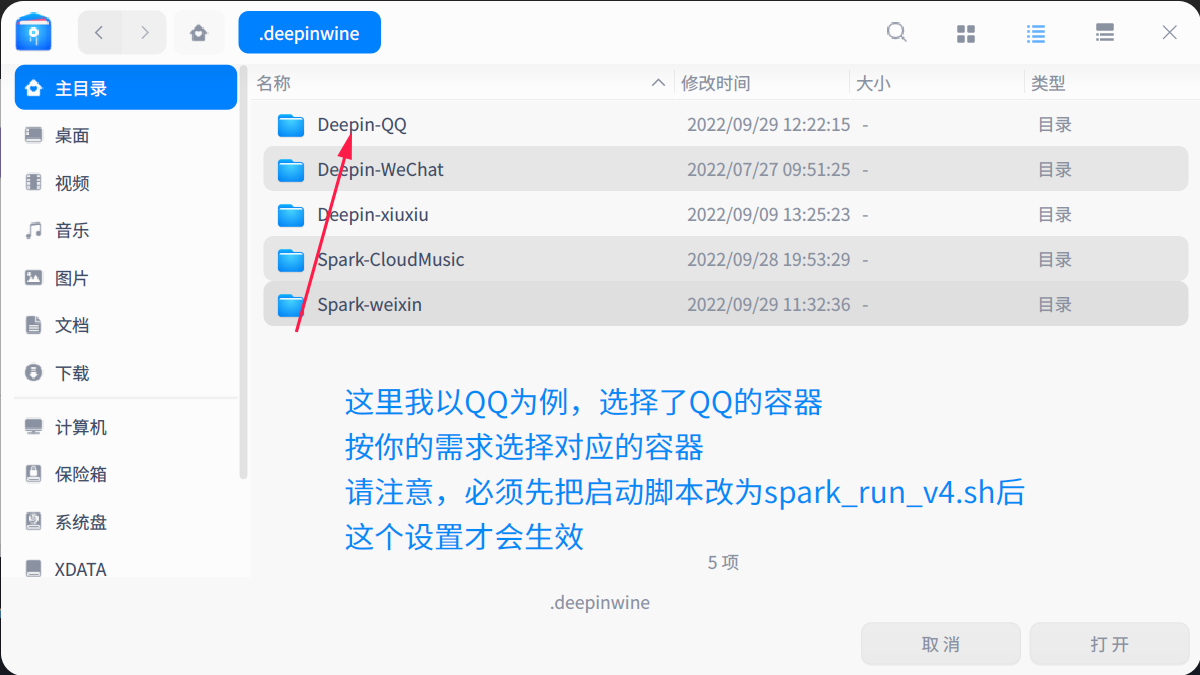
Task: Toggle the 名称 column sort order
Action: tap(273, 83)
